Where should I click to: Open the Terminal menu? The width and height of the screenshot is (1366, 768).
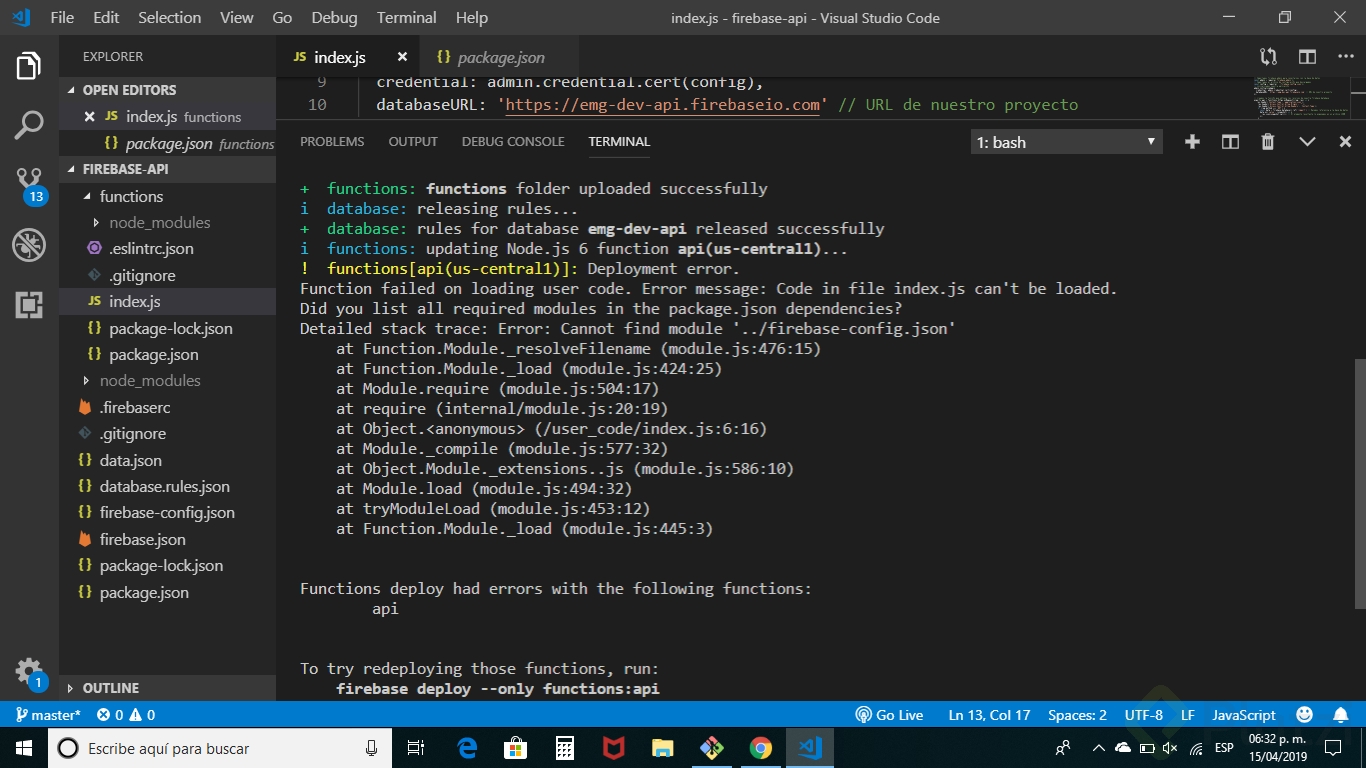pyautogui.click(x=406, y=17)
